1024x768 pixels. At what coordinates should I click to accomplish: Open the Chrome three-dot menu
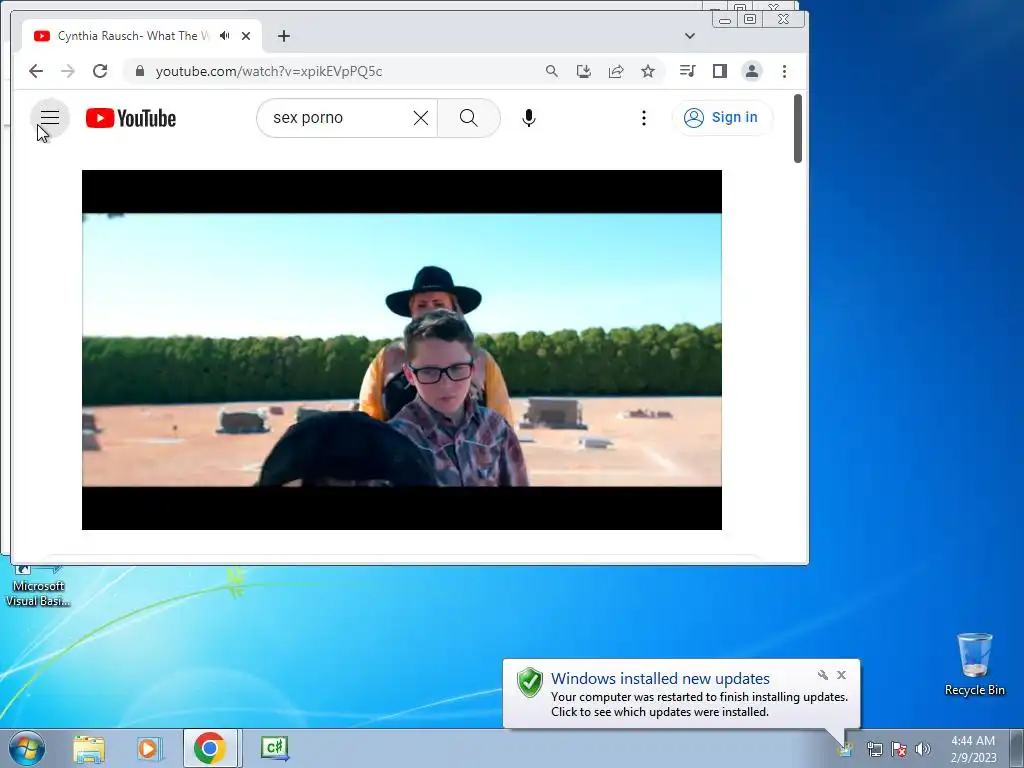784,71
